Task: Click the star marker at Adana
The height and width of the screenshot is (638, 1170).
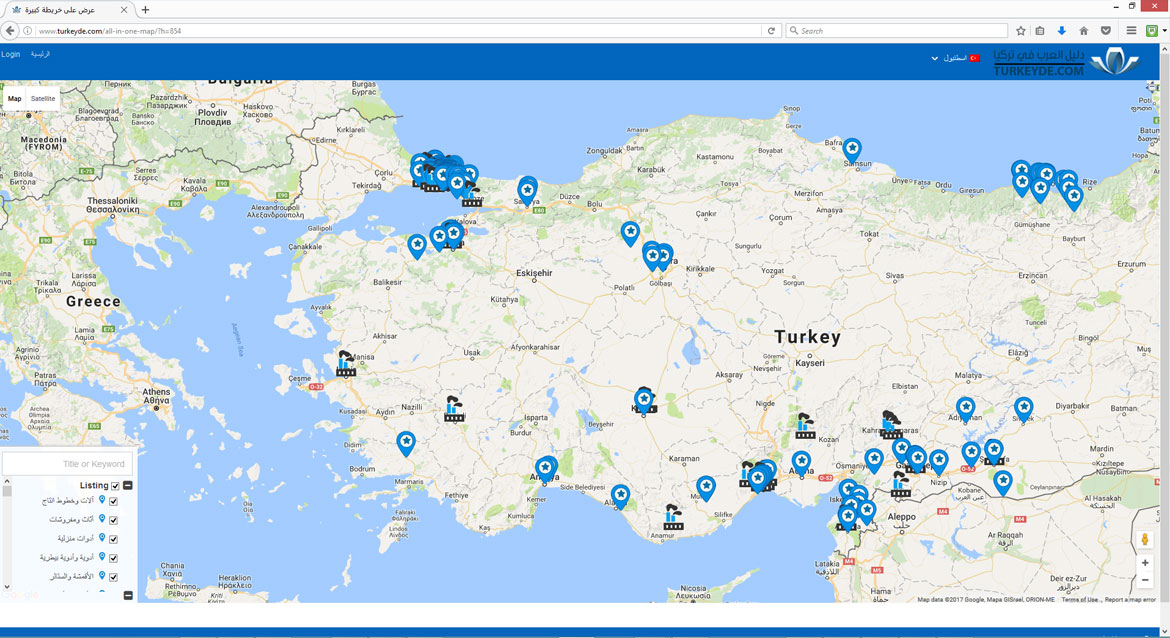Action: [x=801, y=463]
